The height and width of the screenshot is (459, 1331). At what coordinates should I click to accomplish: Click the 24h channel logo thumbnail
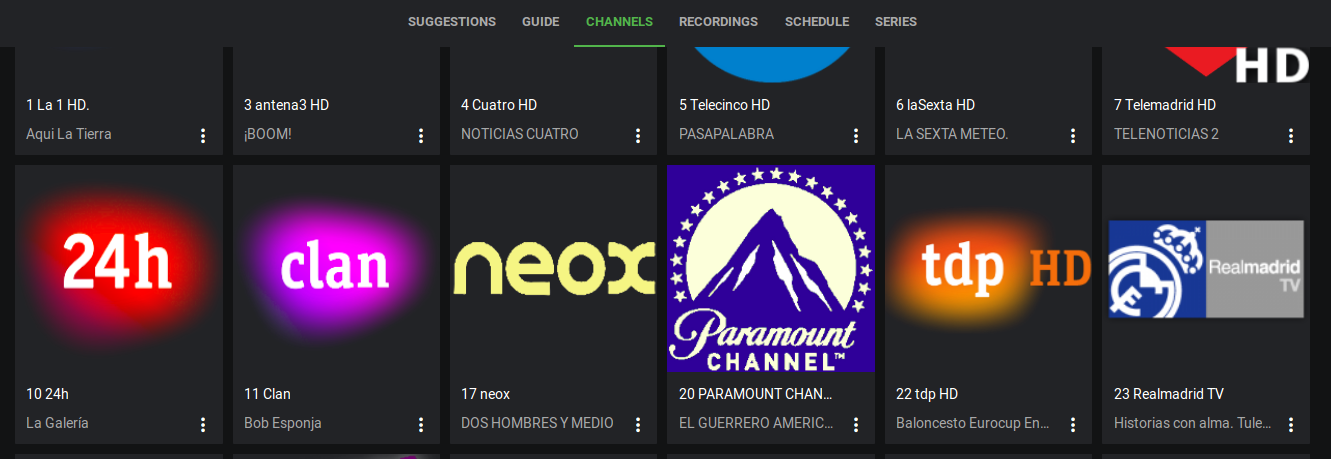click(x=119, y=269)
